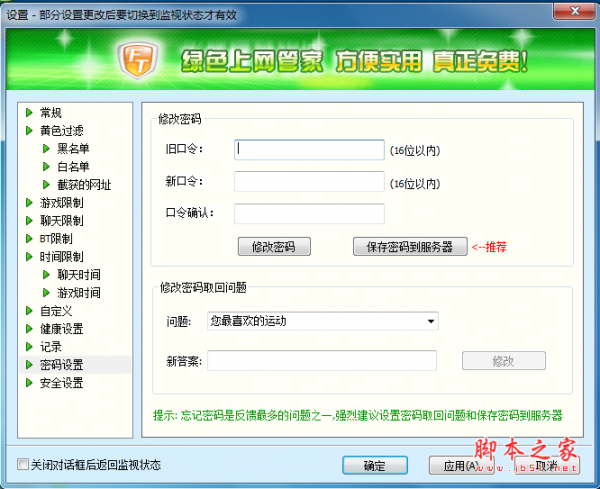
Task: Select 游戏时间 sub-item
Action: pyautogui.click(x=79, y=293)
